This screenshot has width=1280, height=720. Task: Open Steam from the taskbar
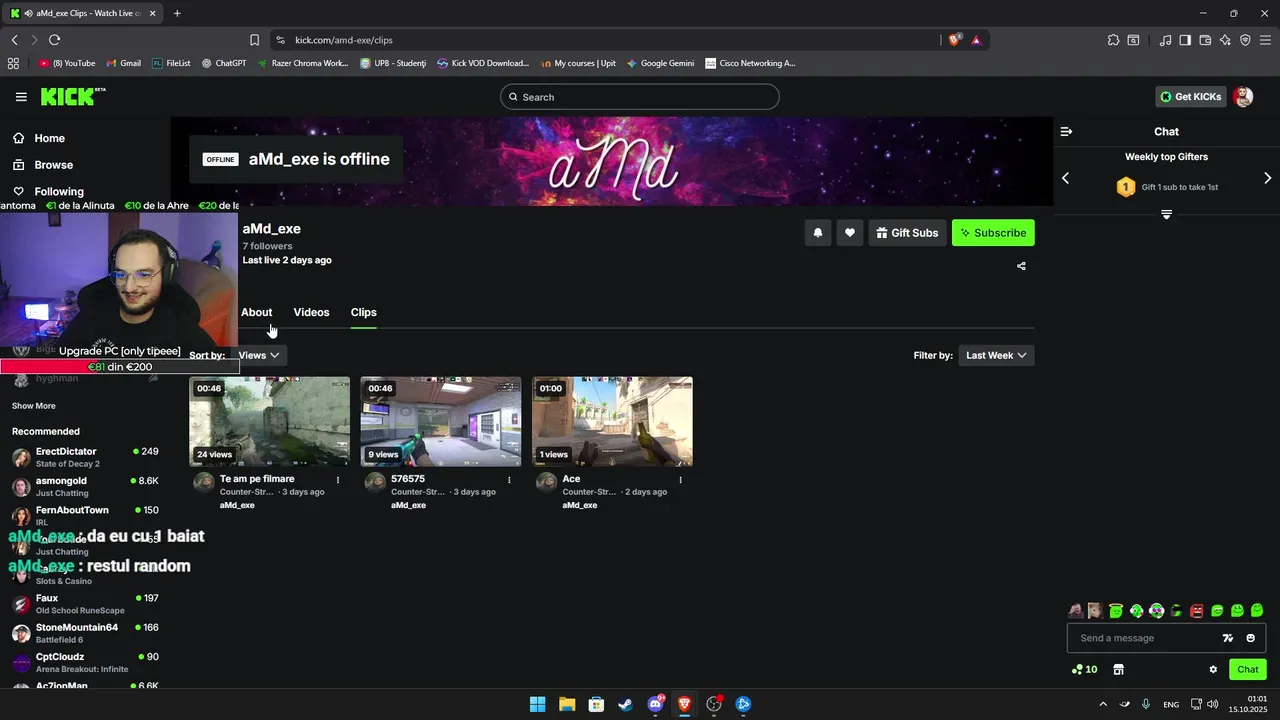(x=625, y=704)
